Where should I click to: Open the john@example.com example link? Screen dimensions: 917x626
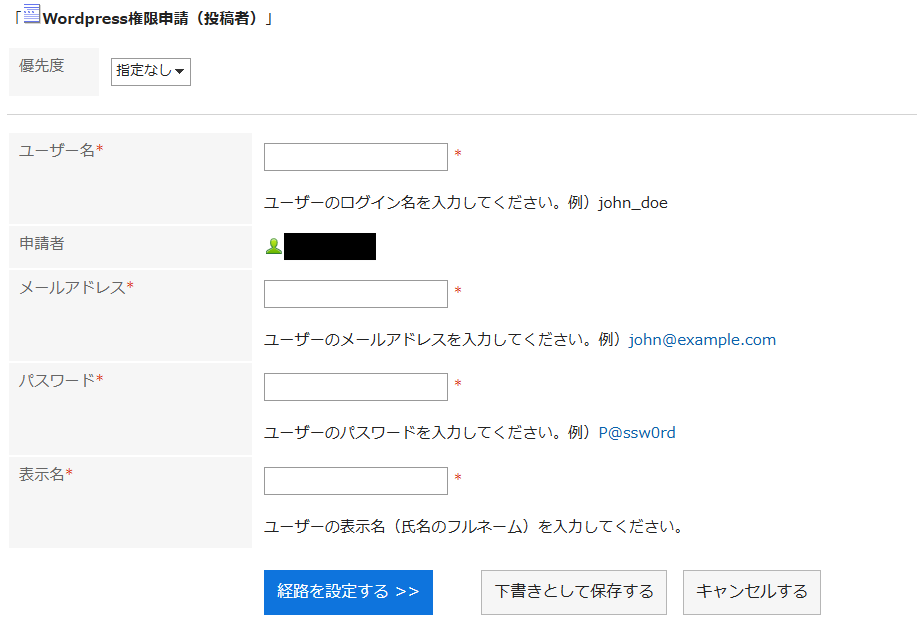(702, 340)
